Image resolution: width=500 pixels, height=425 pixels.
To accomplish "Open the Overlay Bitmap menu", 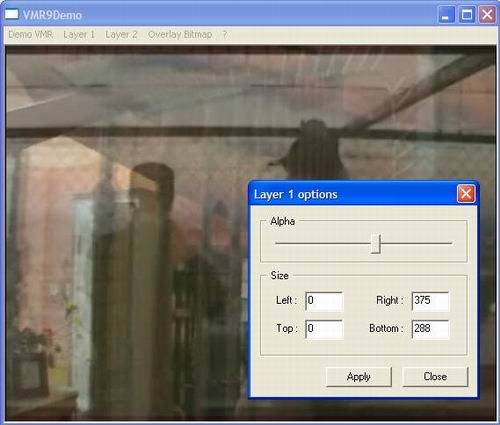I will pos(180,34).
